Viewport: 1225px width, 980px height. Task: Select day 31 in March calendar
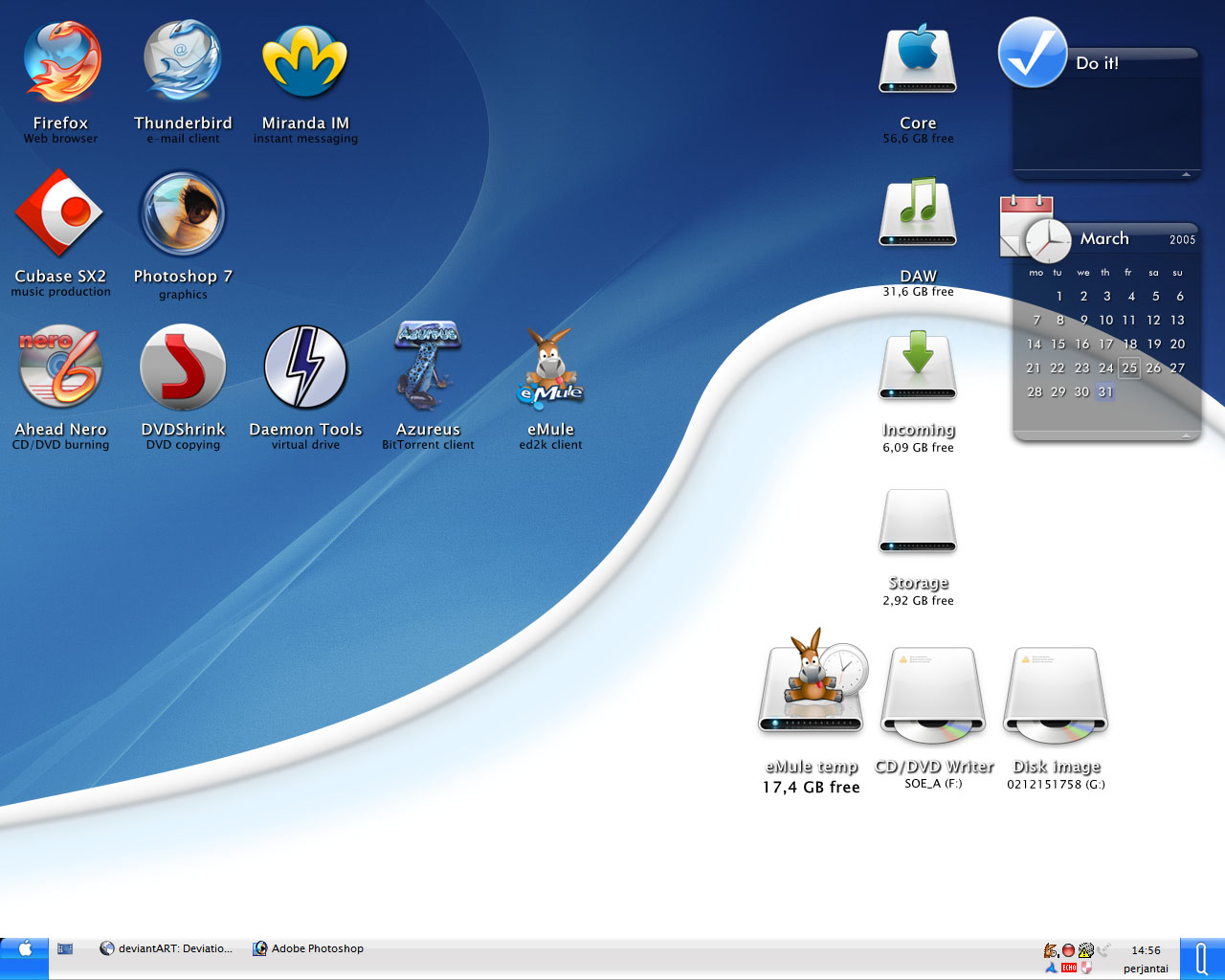click(1105, 391)
